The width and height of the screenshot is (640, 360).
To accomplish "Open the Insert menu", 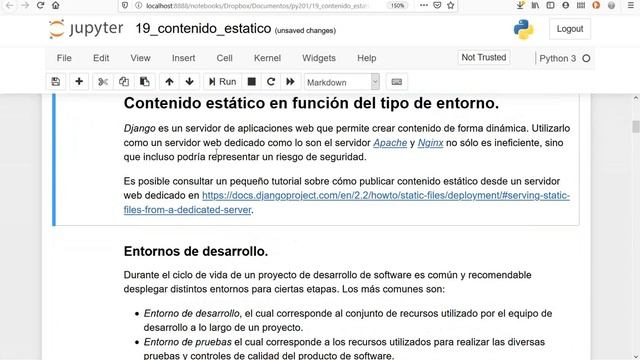I will pyautogui.click(x=183, y=58).
